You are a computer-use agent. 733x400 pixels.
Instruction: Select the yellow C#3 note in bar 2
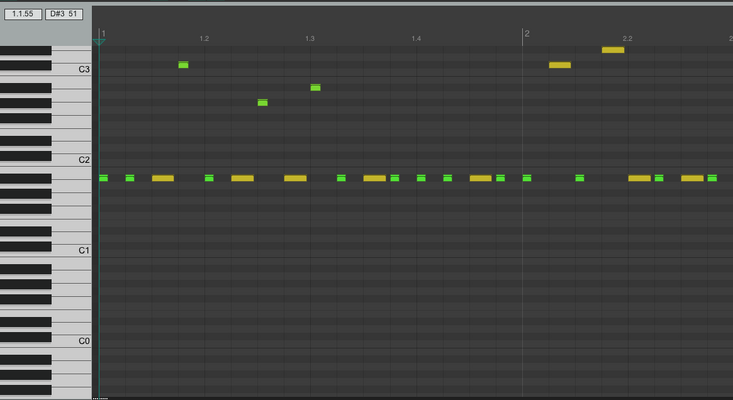tap(560, 65)
